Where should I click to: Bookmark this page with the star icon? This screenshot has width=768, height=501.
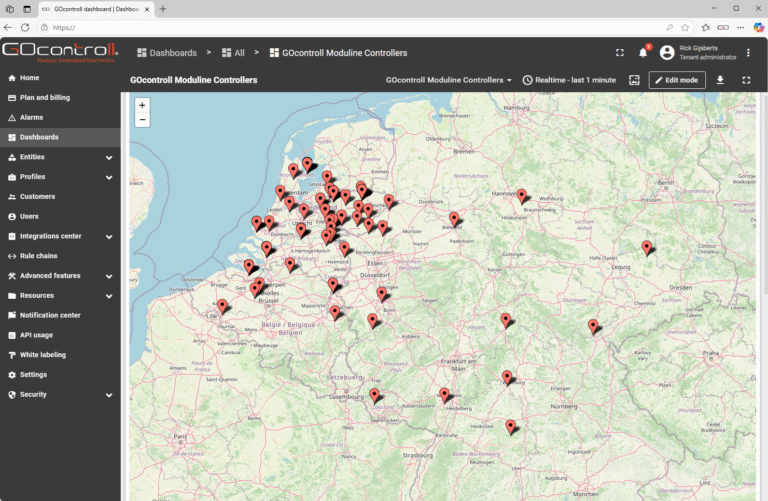[685, 27]
